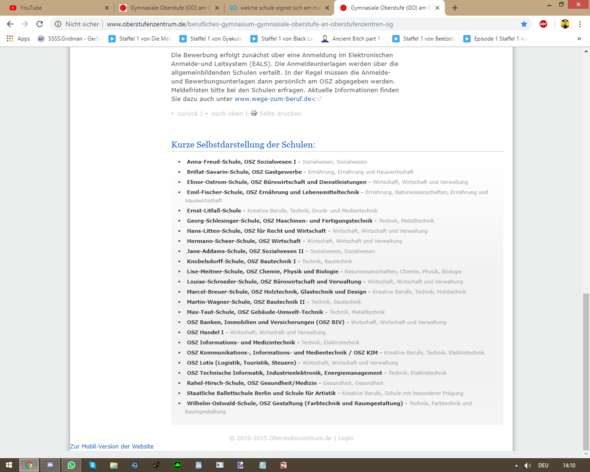Open 'Staffel 1 von Die Mel' bookmark
Image resolution: width=590 pixels, height=472 pixels.
[x=140, y=38]
